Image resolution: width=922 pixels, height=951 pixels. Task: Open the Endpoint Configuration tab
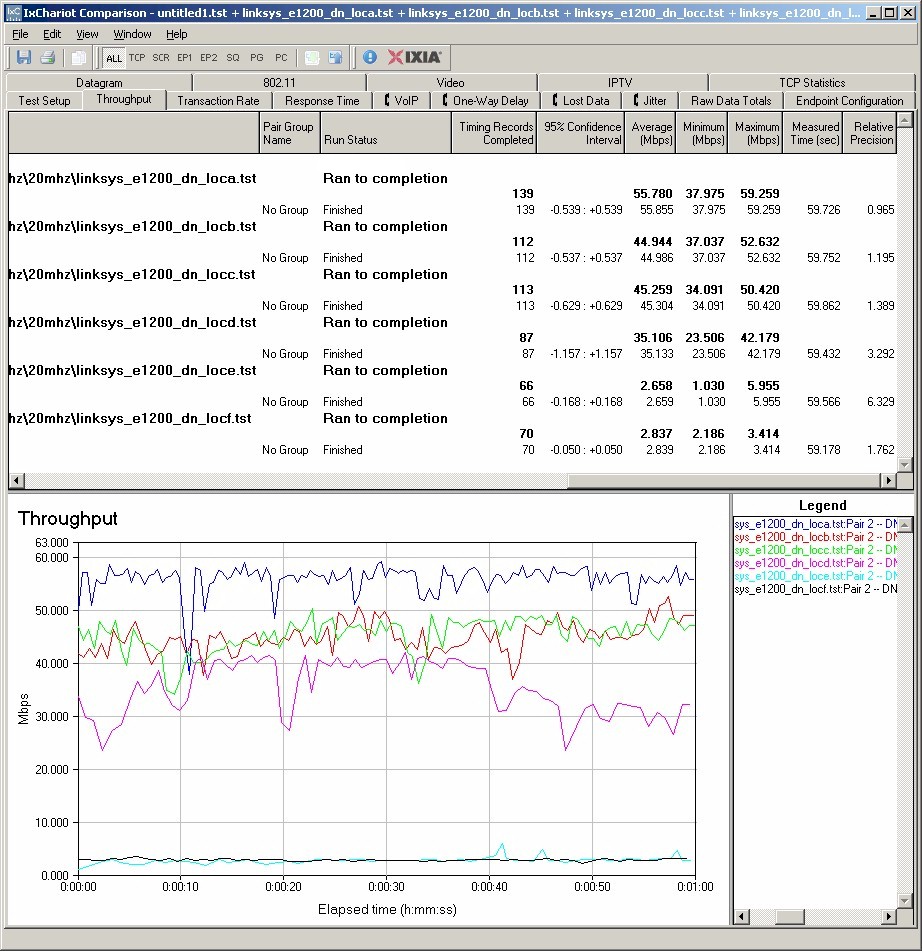point(849,101)
